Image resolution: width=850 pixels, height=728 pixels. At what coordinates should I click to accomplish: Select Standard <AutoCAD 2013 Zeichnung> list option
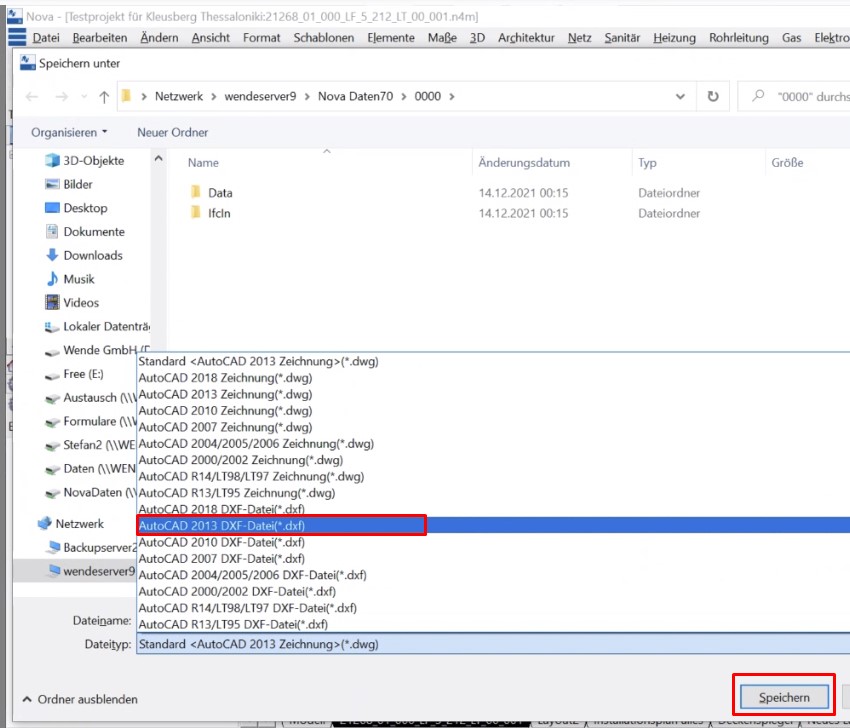click(493, 361)
